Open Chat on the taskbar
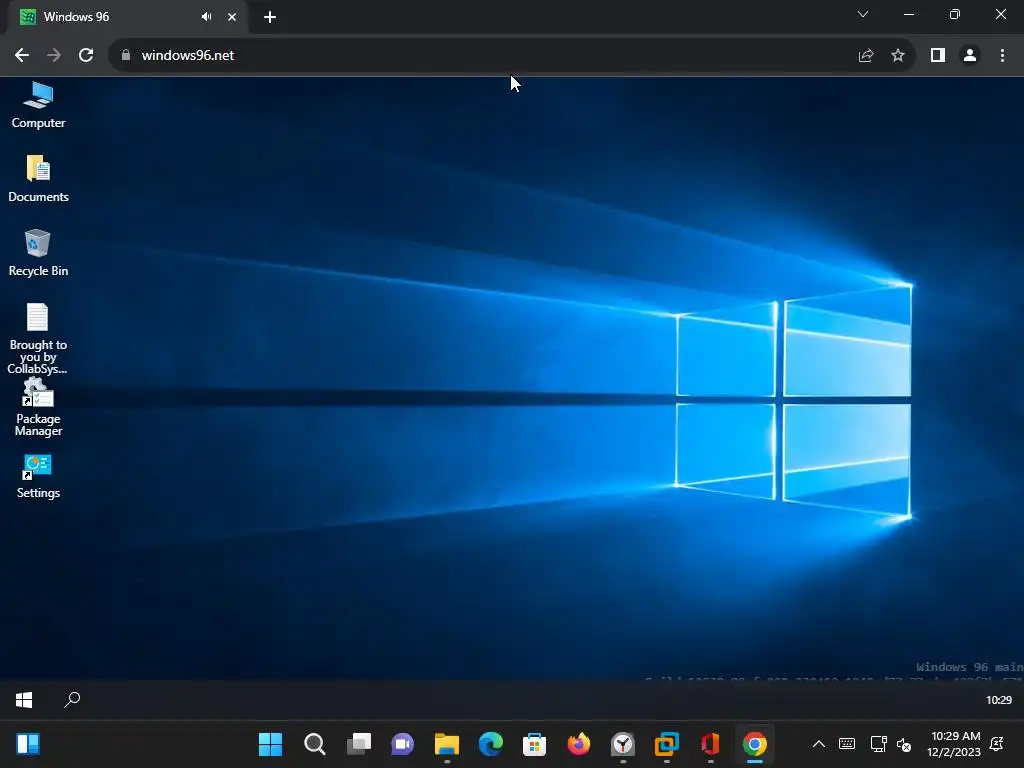This screenshot has height=768, width=1024. point(402,744)
